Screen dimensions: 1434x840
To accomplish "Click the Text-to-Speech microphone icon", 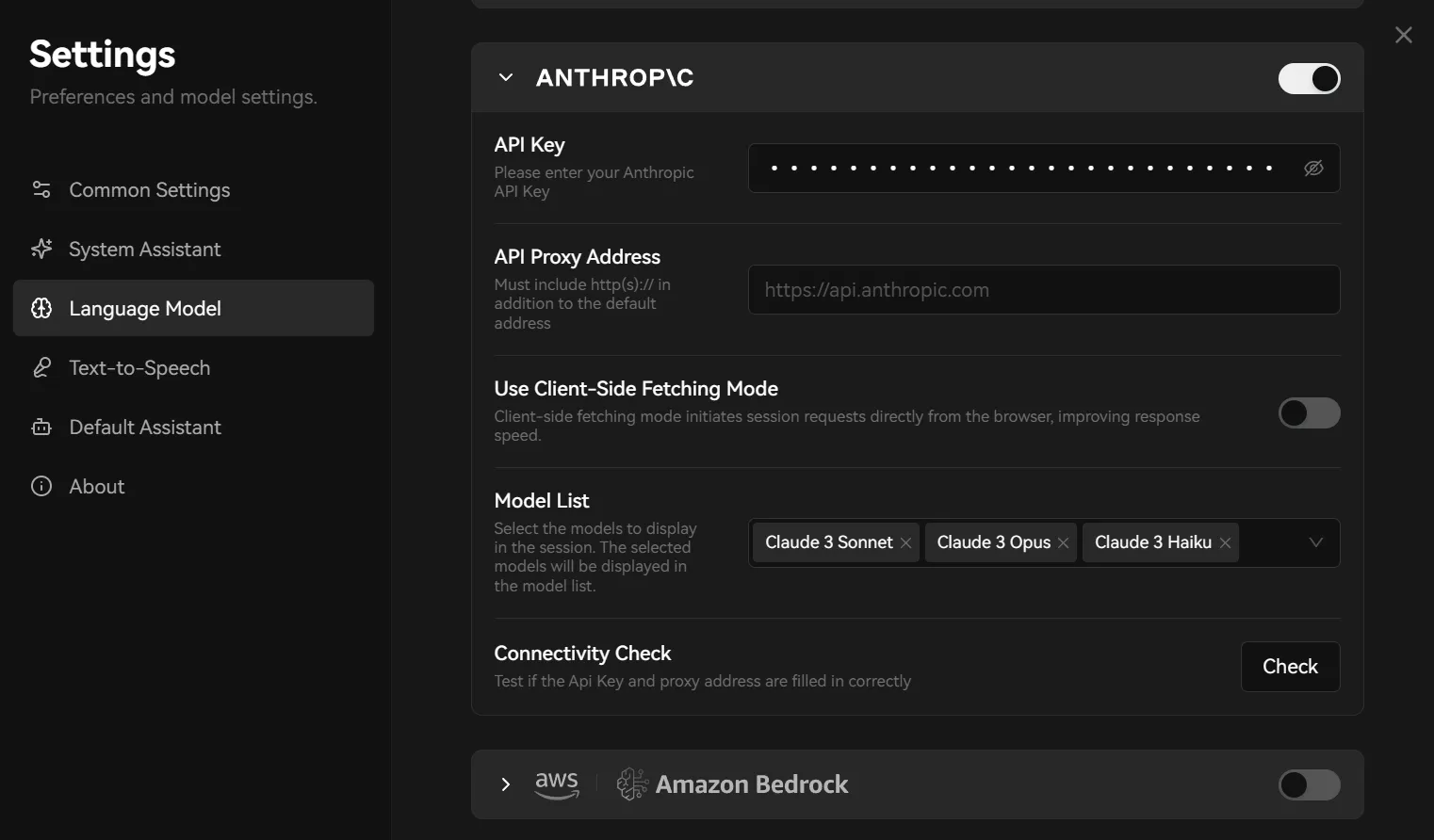I will [41, 367].
